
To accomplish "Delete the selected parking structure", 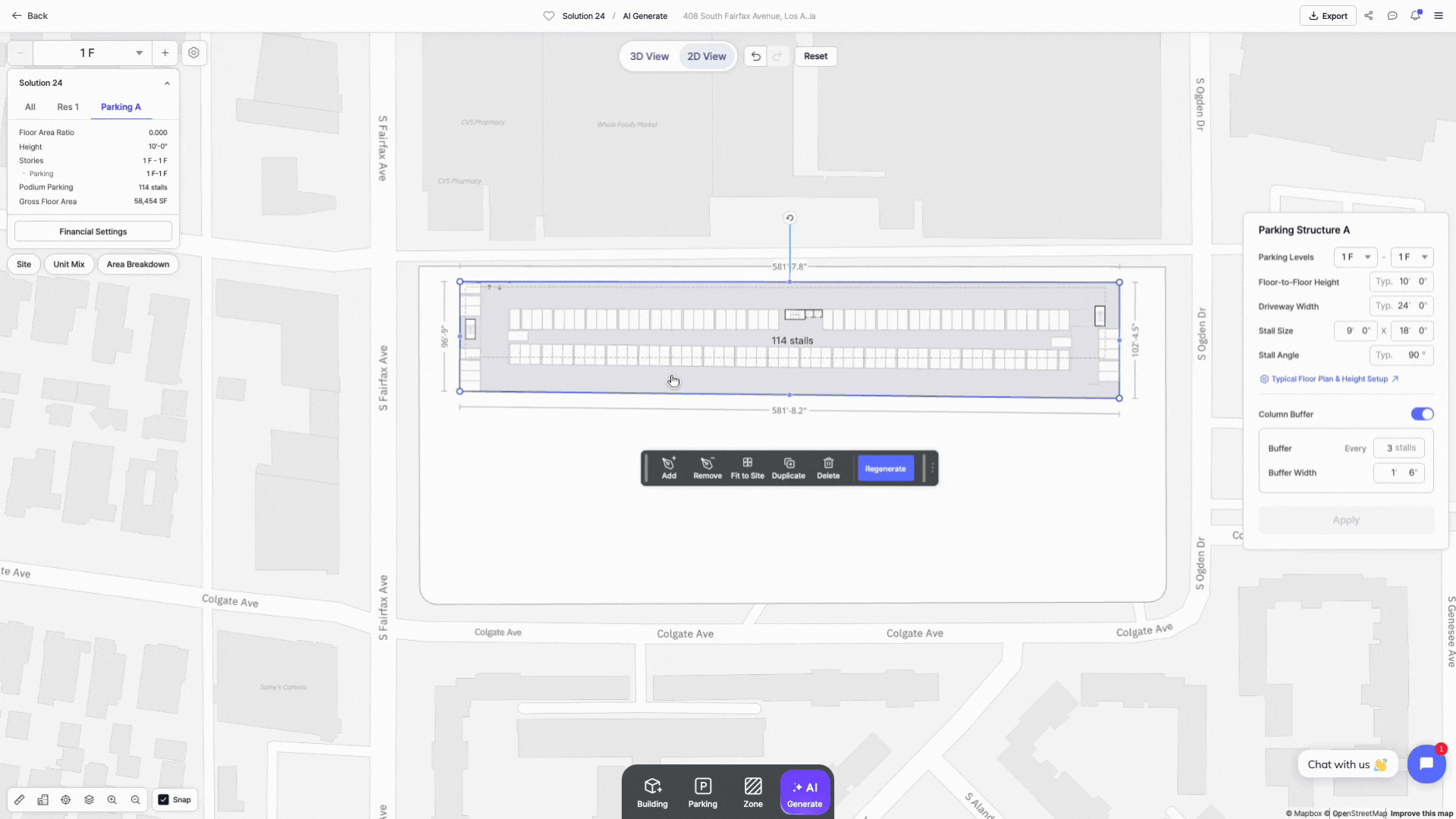I will click(828, 468).
